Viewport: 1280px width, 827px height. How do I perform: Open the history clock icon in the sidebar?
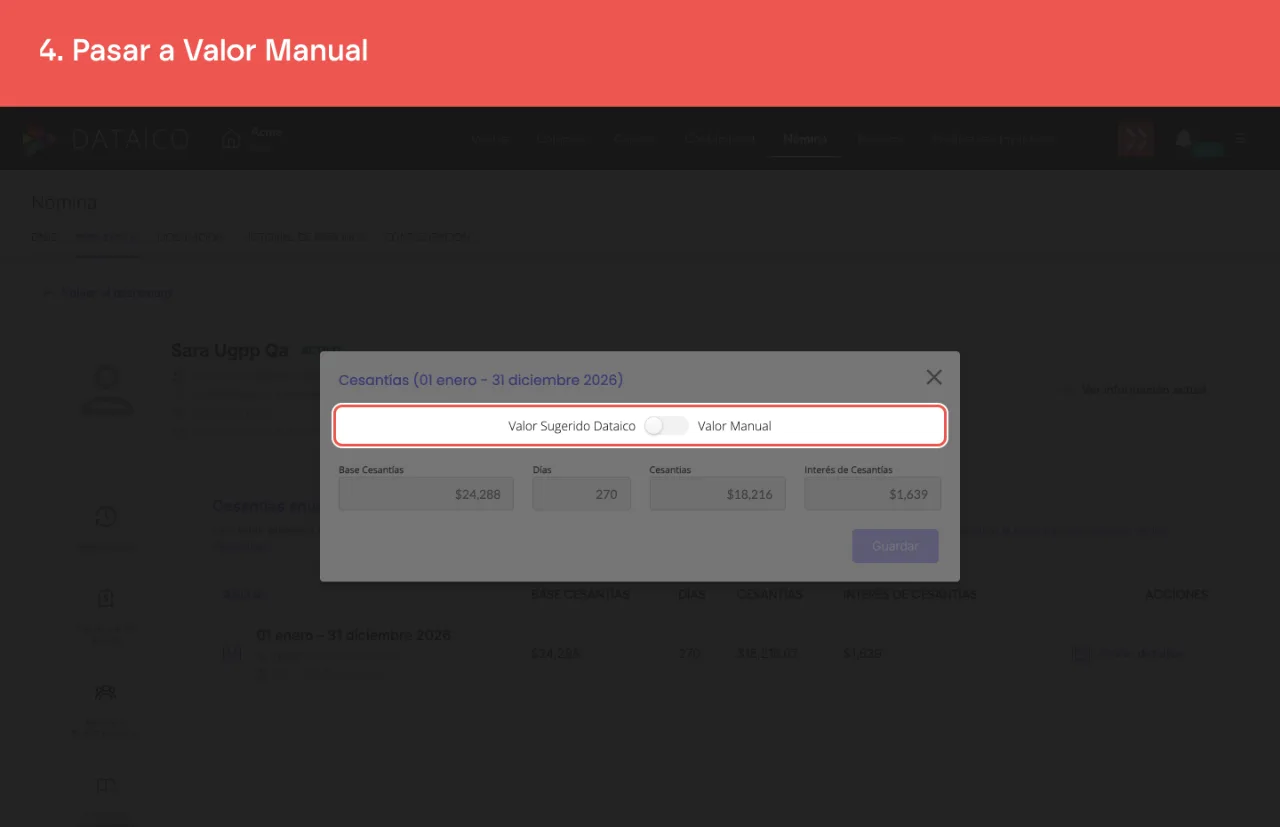point(106,517)
